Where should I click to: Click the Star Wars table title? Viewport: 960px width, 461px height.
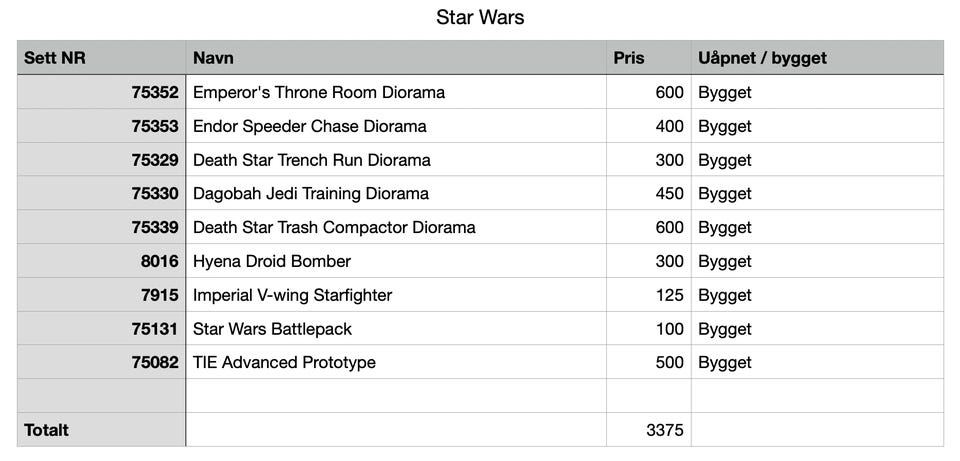480,18
